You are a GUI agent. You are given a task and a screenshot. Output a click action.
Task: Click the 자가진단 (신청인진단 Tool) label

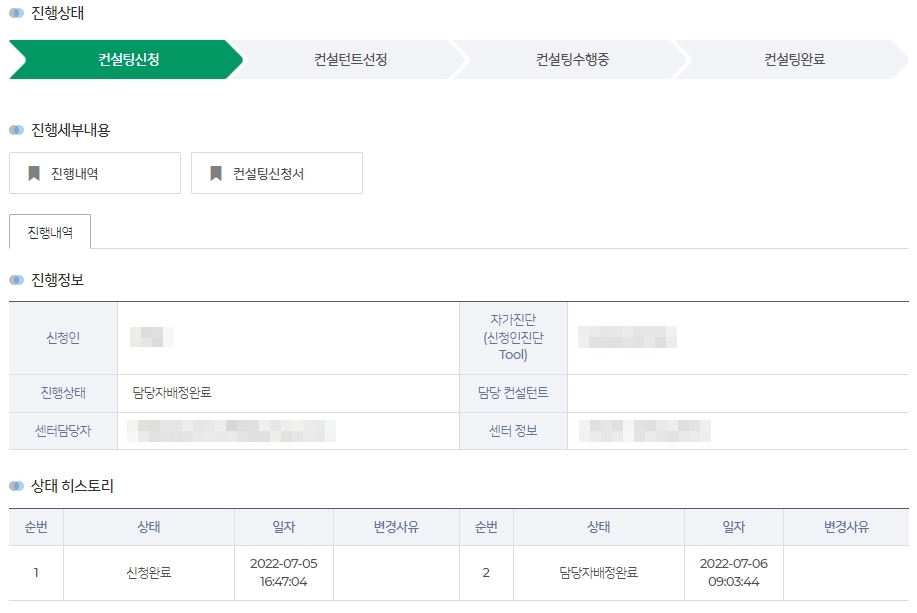click(513, 338)
